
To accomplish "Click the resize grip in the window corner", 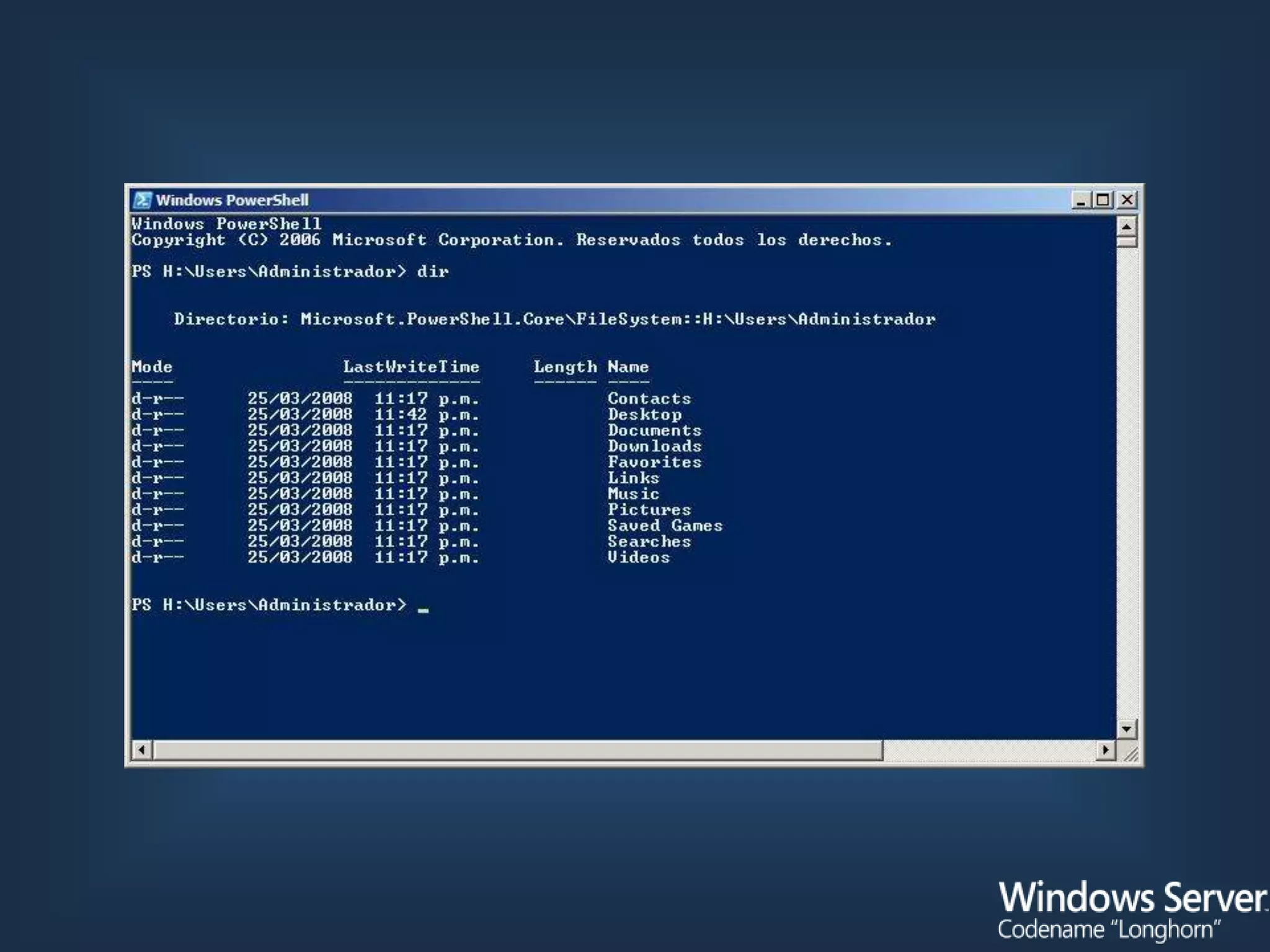I will tap(1130, 754).
